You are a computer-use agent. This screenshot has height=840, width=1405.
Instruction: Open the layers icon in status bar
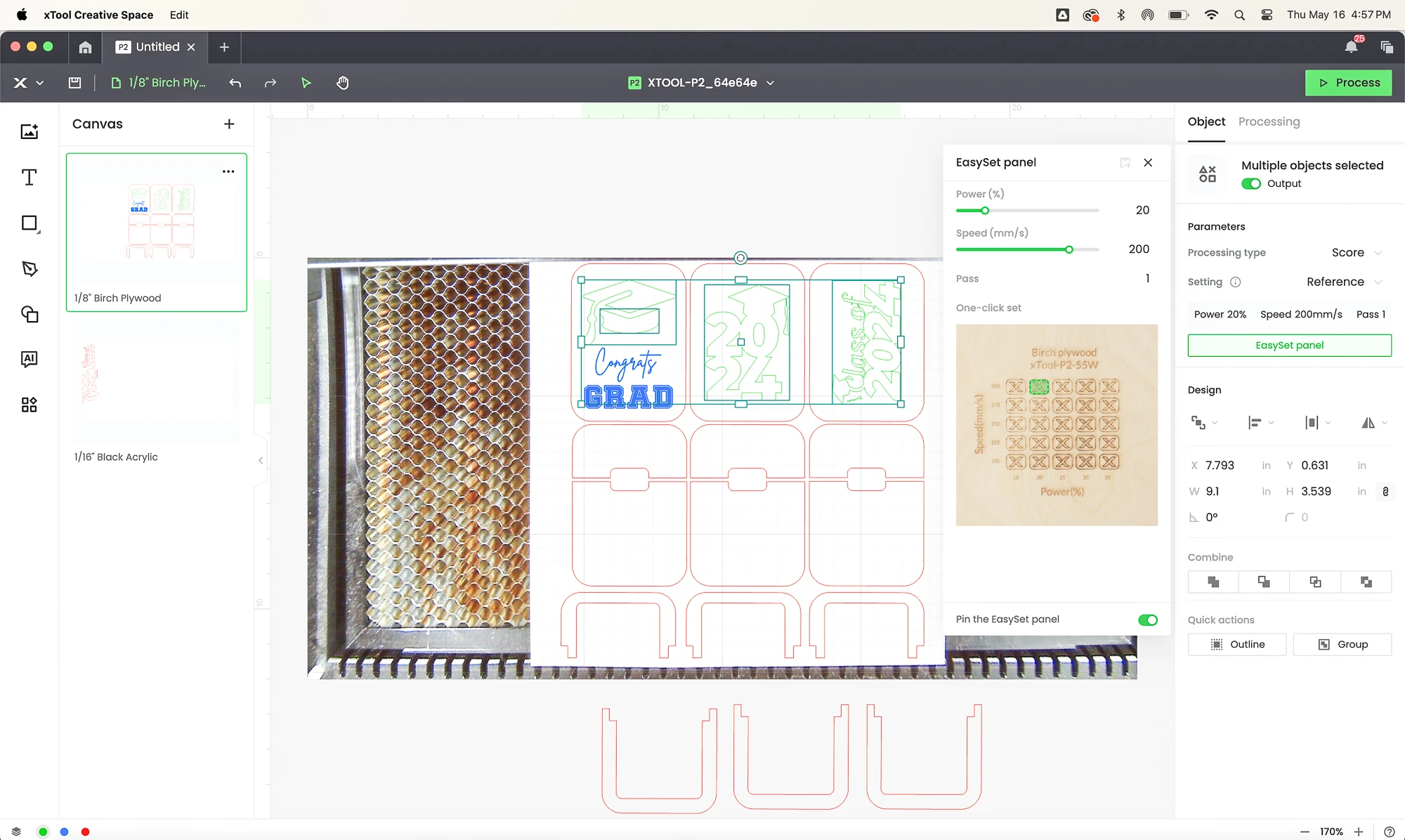tap(16, 832)
